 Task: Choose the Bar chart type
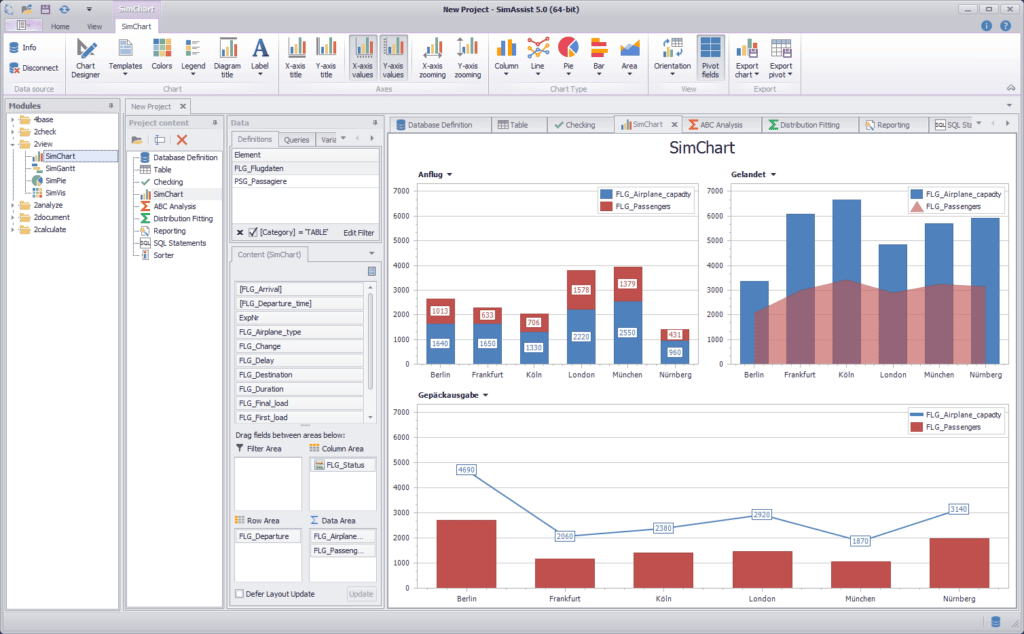click(599, 58)
